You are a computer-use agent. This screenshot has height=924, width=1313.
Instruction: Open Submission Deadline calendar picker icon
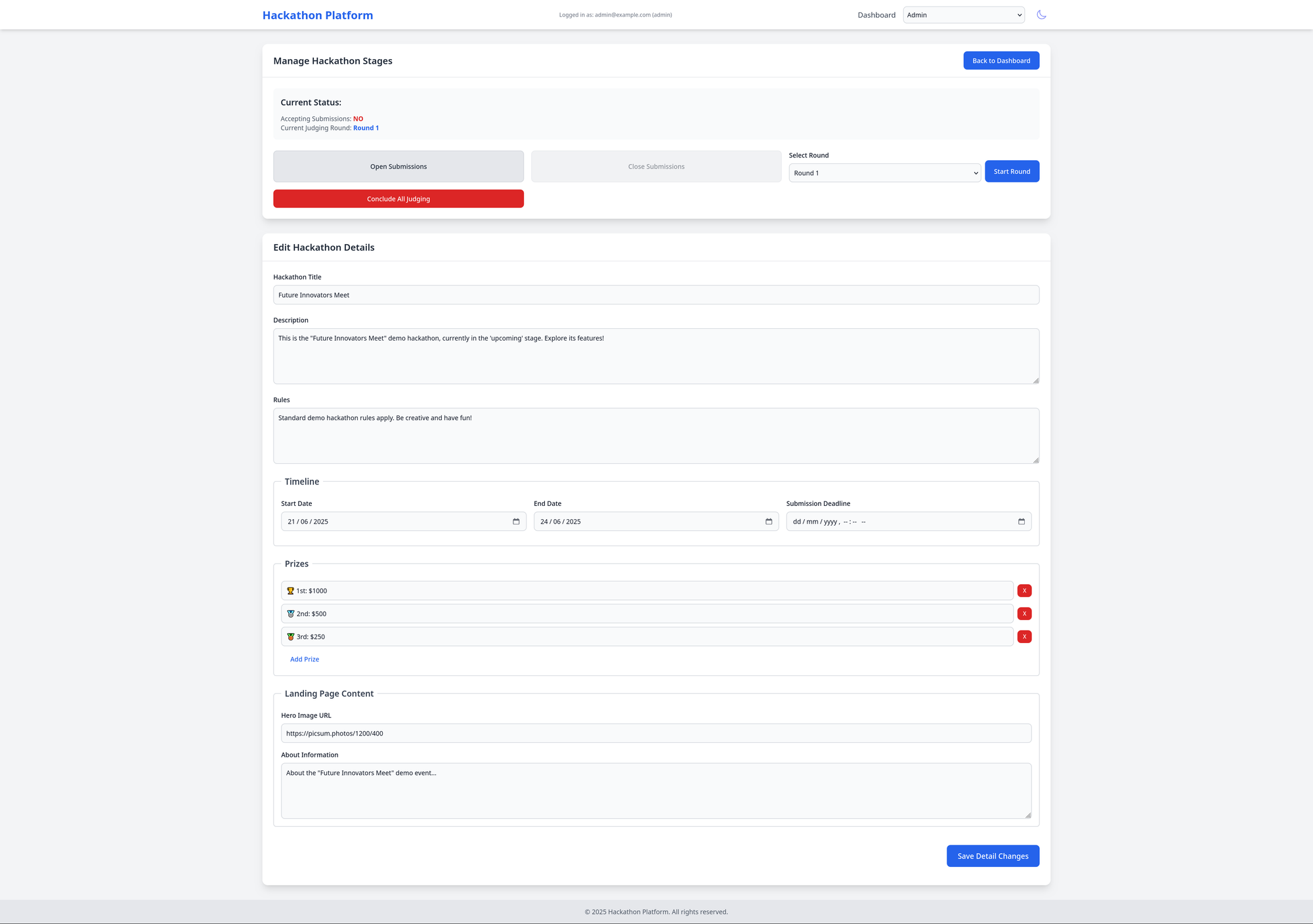pos(1022,522)
